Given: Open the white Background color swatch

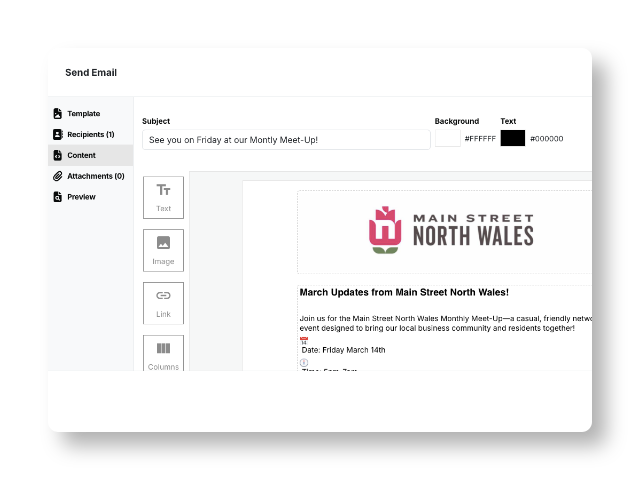Looking at the screenshot, I should tap(448, 138).
